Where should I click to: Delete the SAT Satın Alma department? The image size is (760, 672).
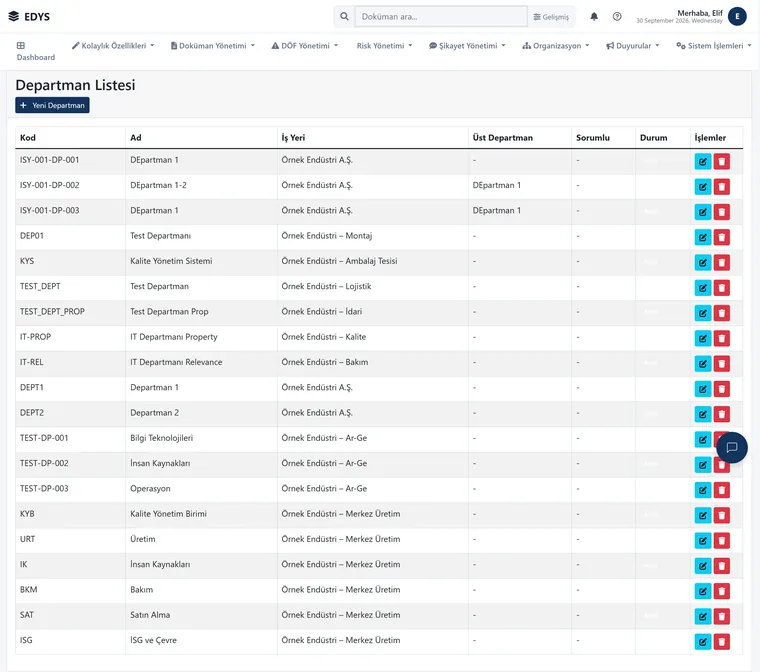click(721, 616)
